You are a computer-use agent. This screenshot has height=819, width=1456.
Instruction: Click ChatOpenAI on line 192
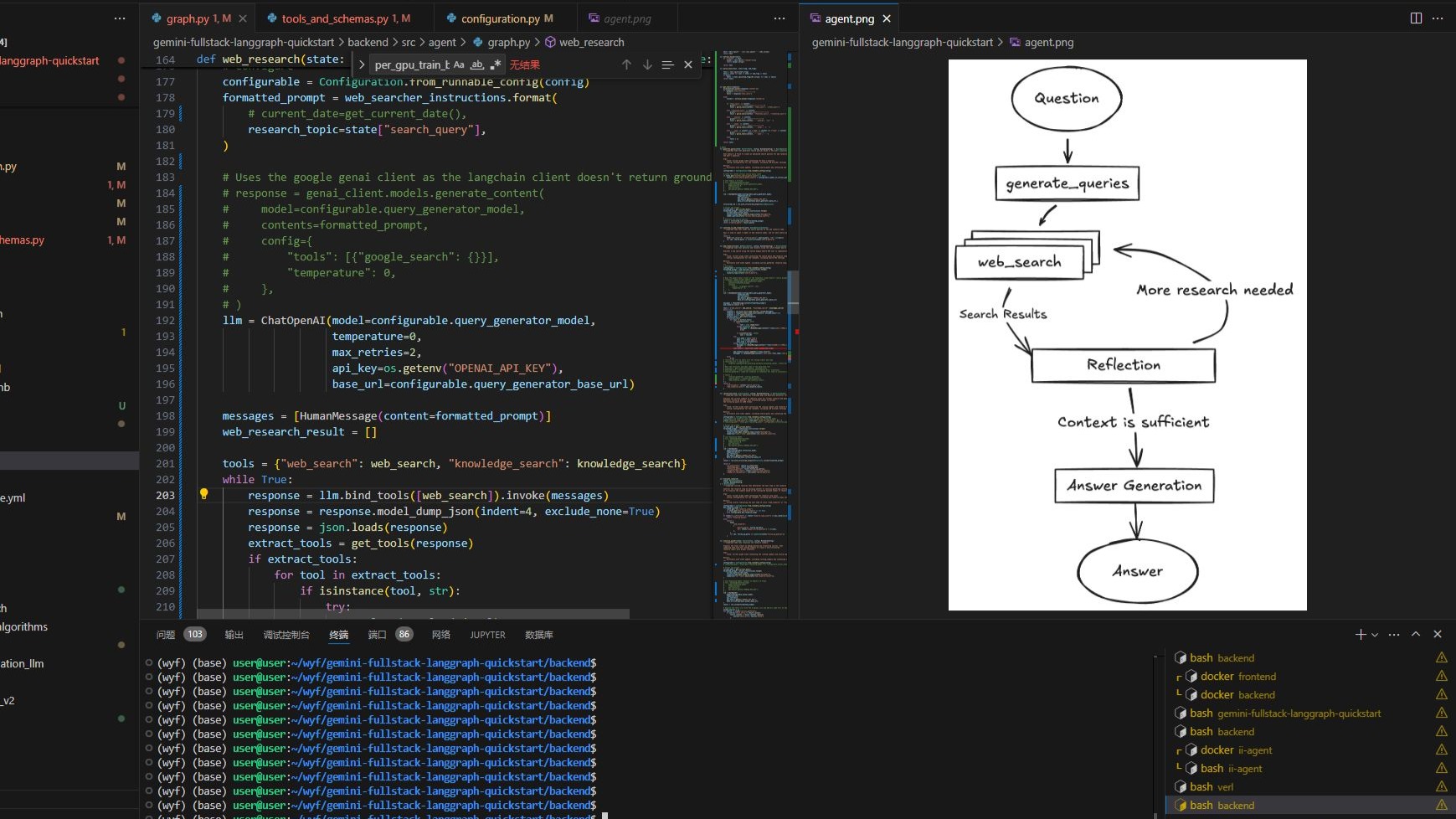[x=293, y=320]
